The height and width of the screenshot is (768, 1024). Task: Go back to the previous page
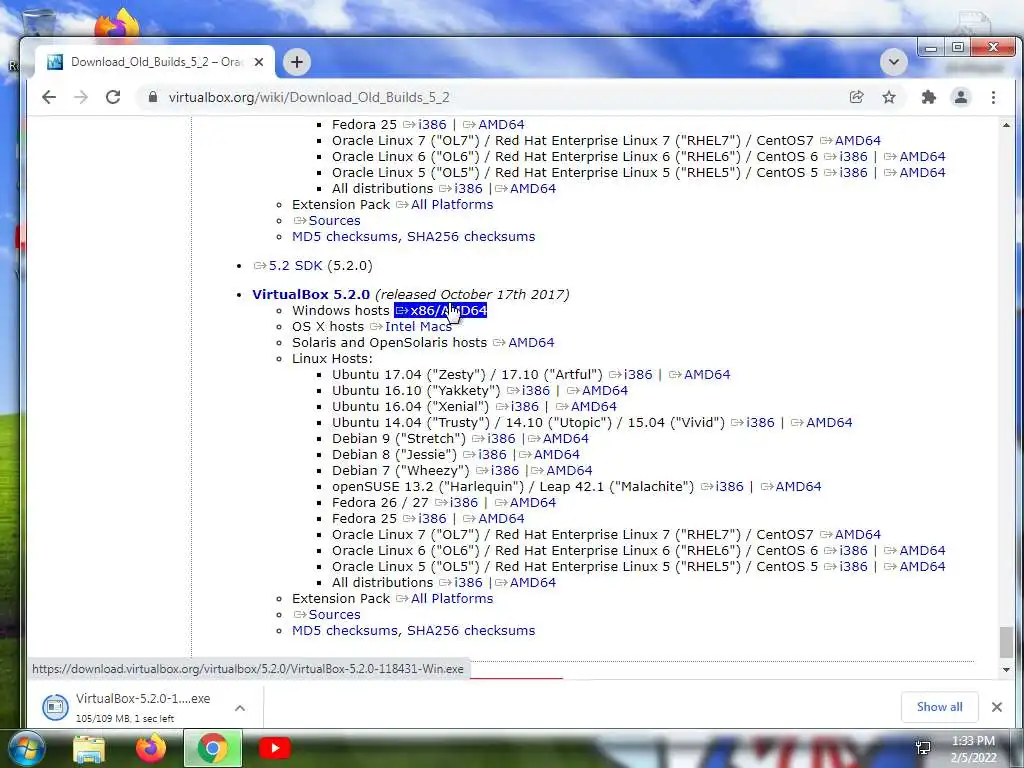pyautogui.click(x=49, y=97)
